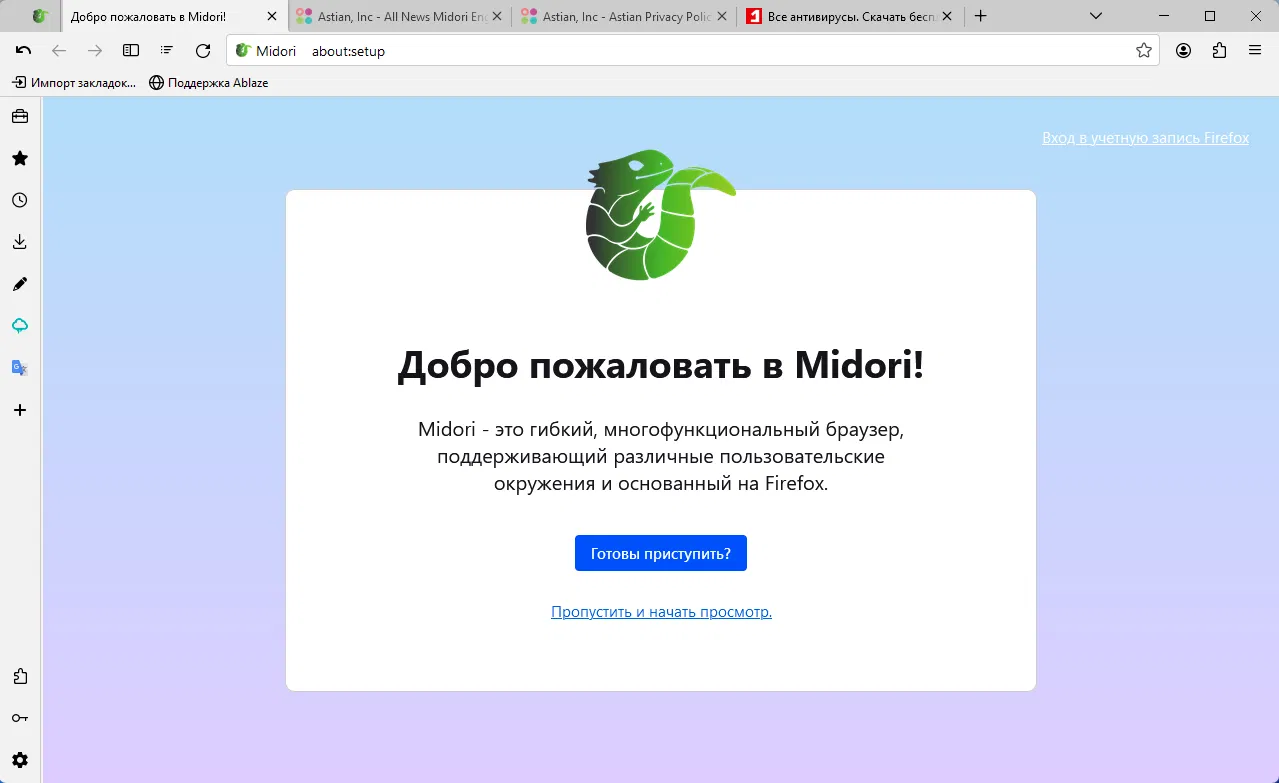Open the pinned Midori tab
Image resolution: width=1279 pixels, height=783 pixels.
pyautogui.click(x=39, y=16)
